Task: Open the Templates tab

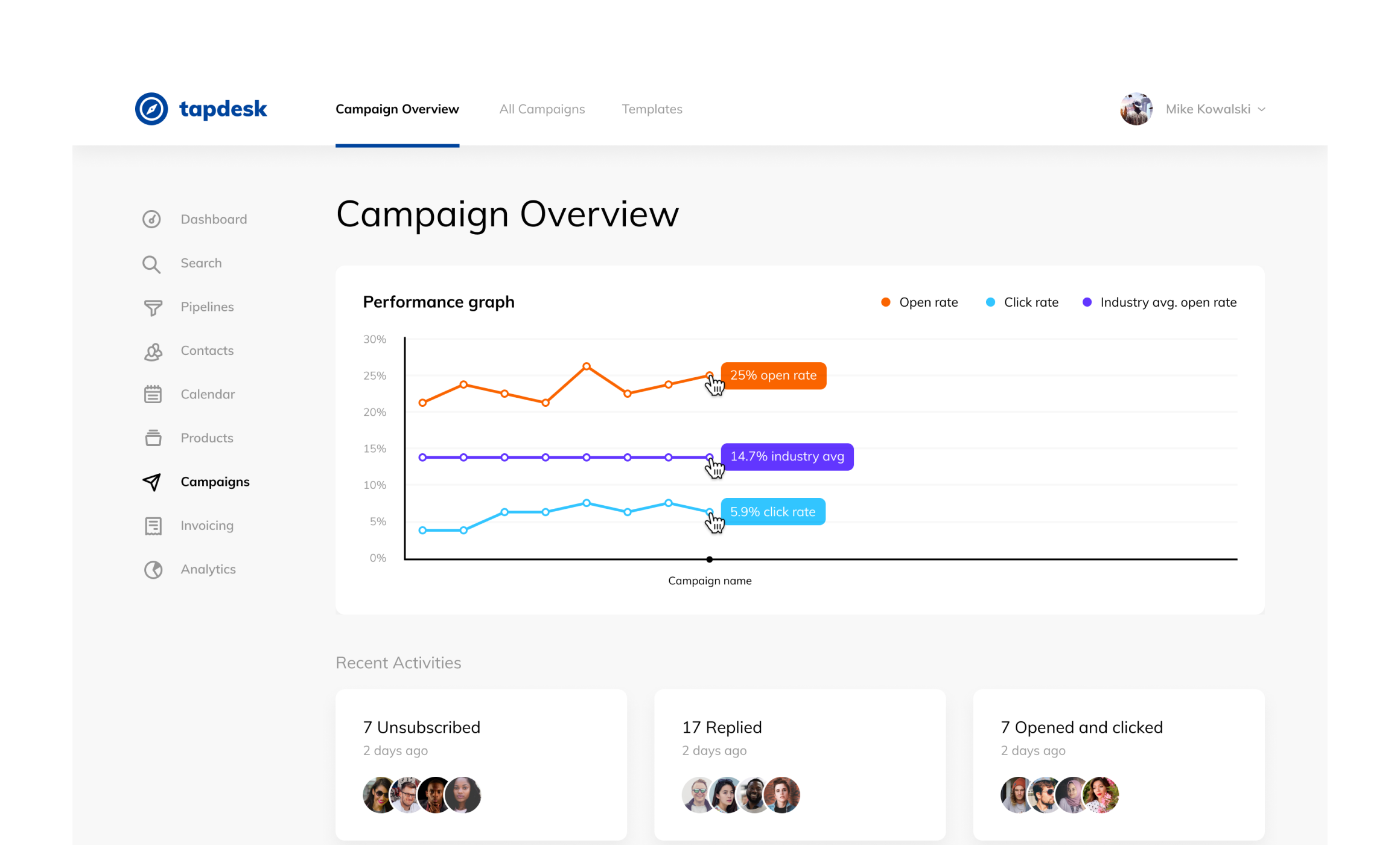Action: click(x=652, y=109)
